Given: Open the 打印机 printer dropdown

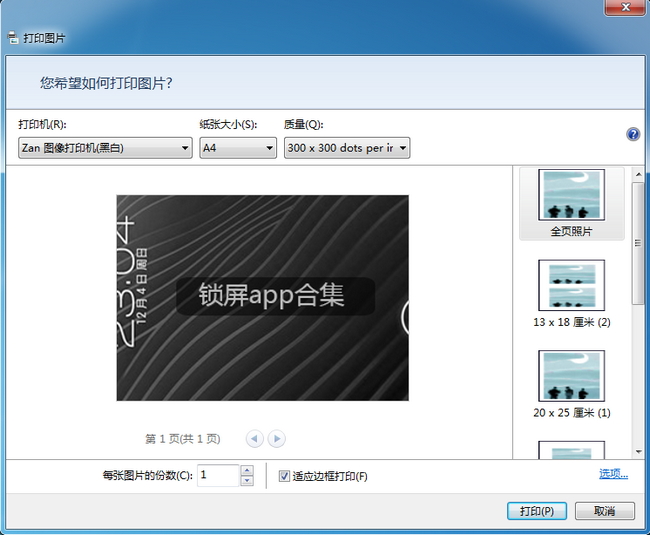Looking at the screenshot, I should 105,148.
